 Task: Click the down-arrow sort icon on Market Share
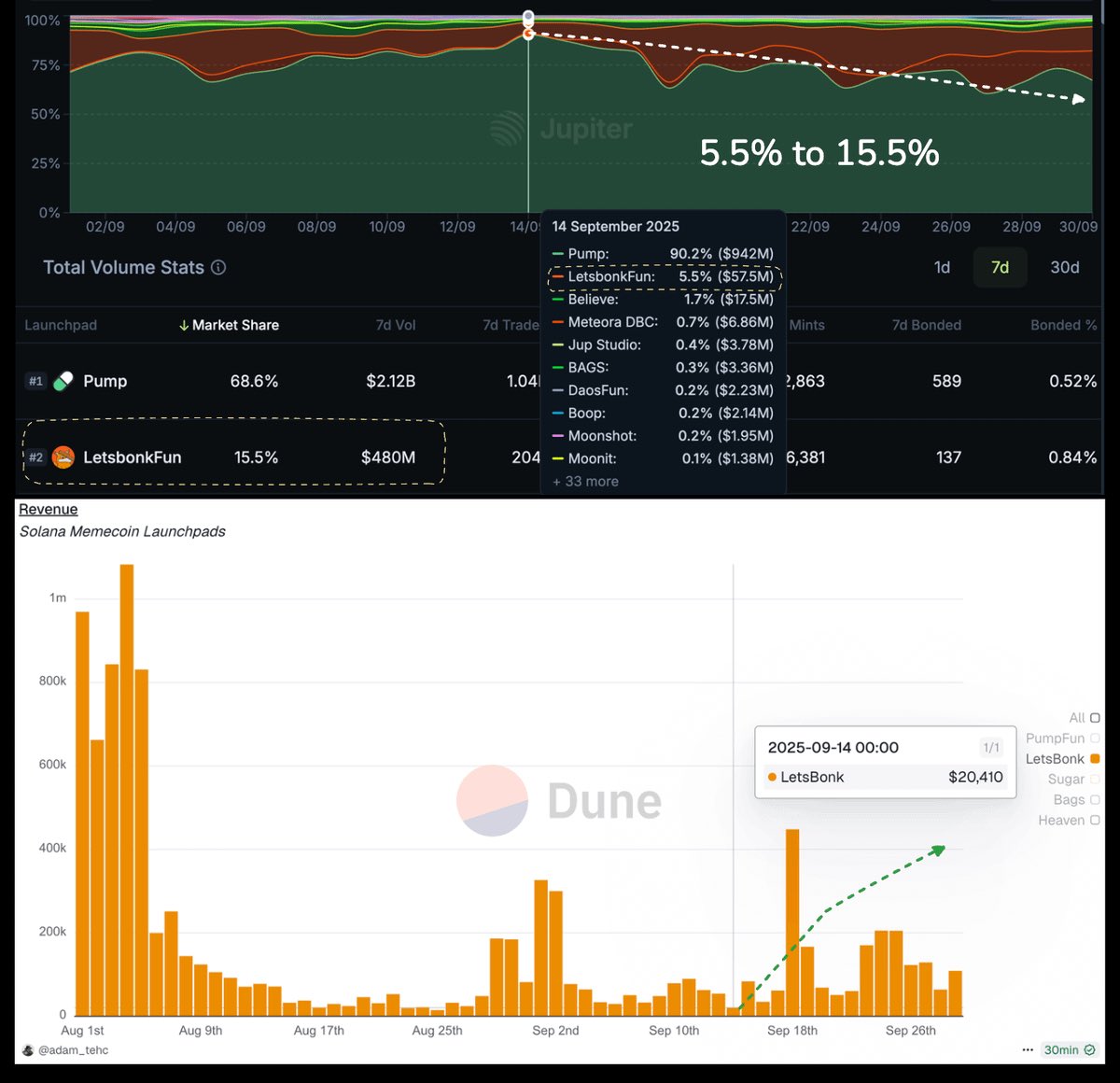(x=184, y=325)
